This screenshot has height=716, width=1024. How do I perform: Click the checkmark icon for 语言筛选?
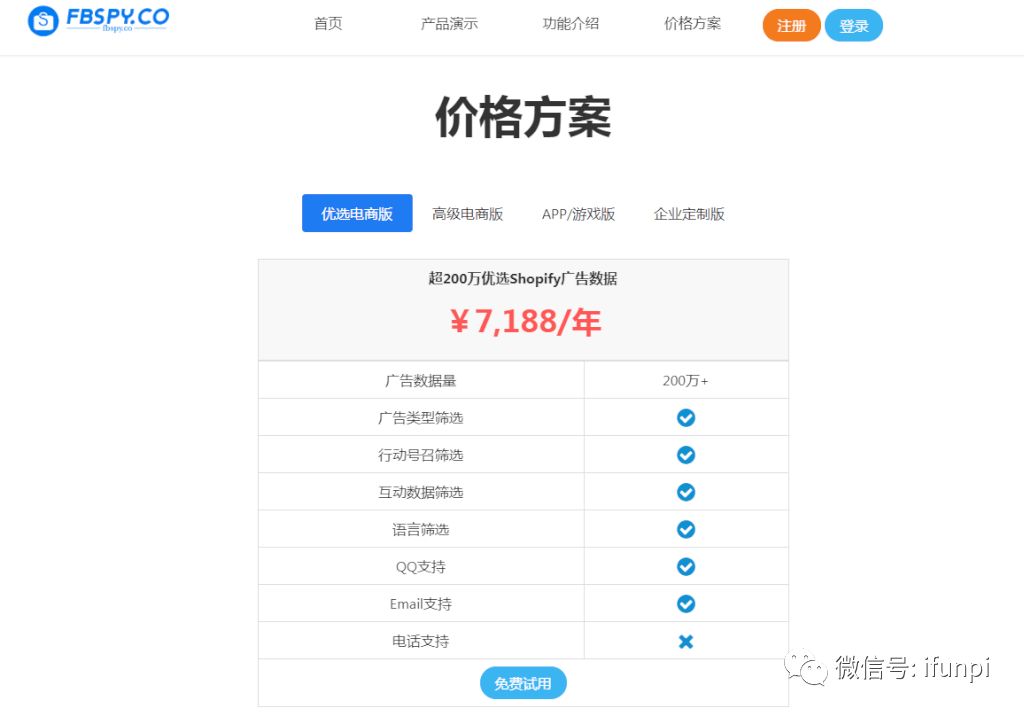pos(686,529)
